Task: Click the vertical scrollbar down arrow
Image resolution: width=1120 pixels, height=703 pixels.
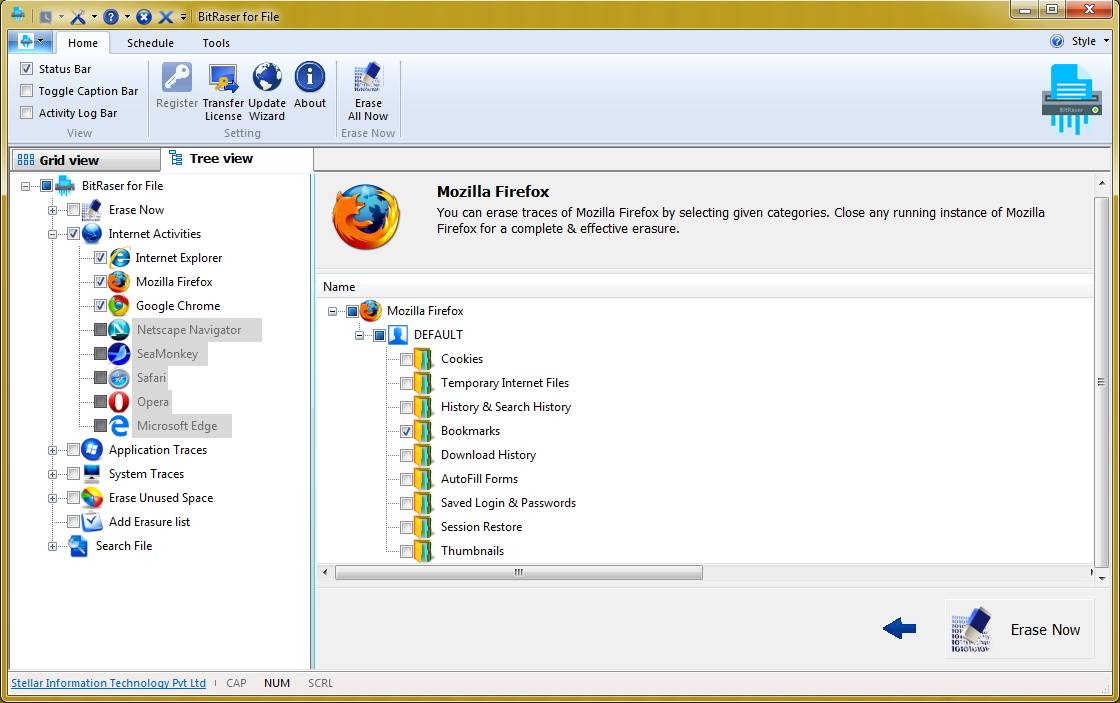Action: coord(1102,578)
